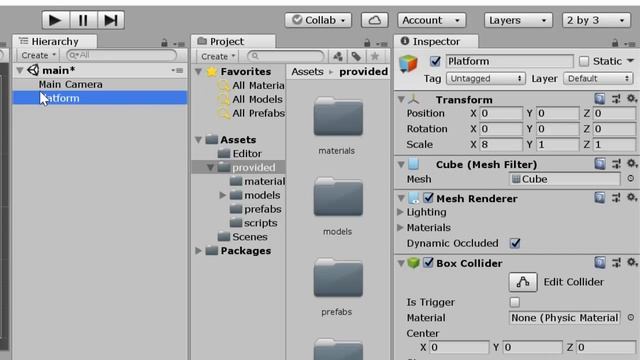The image size is (640, 360).
Task: Open the main scene options menu
Action: tap(178, 70)
